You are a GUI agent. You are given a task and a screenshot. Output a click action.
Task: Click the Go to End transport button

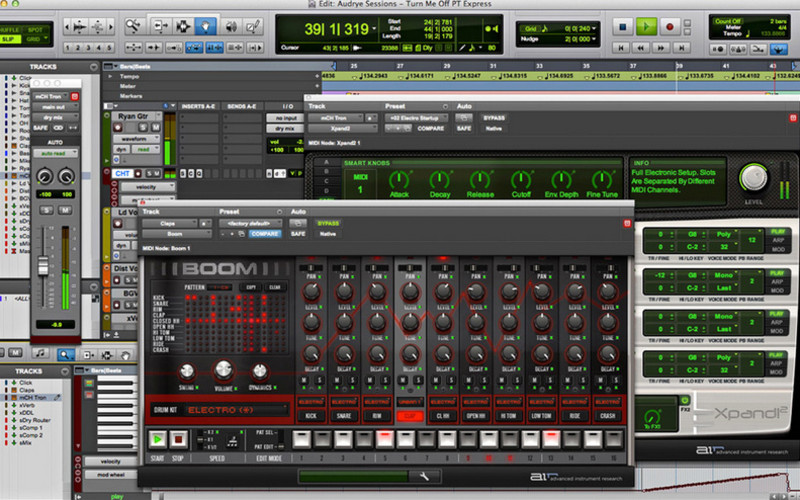click(681, 48)
